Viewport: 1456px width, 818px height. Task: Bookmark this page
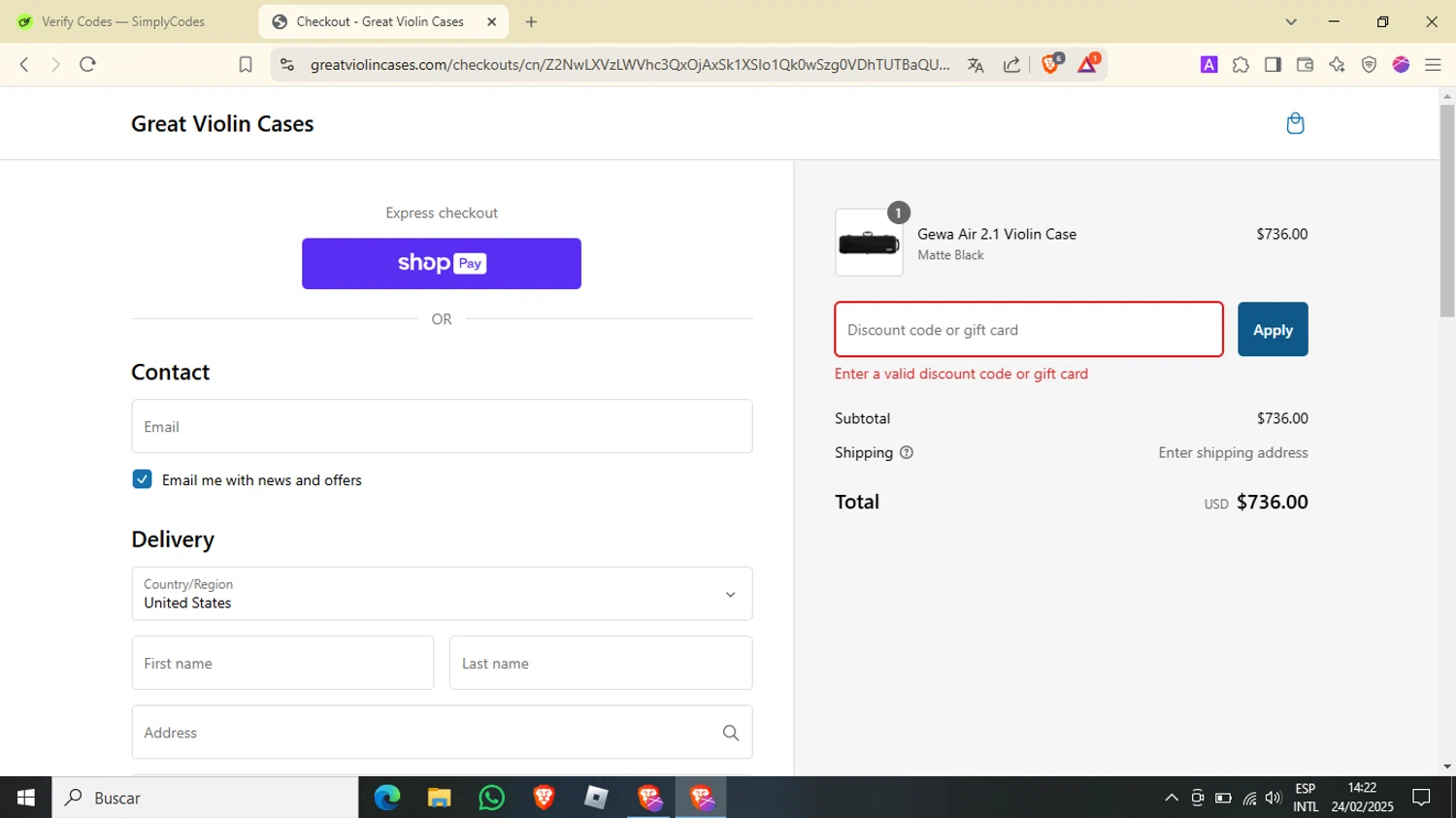(x=246, y=64)
